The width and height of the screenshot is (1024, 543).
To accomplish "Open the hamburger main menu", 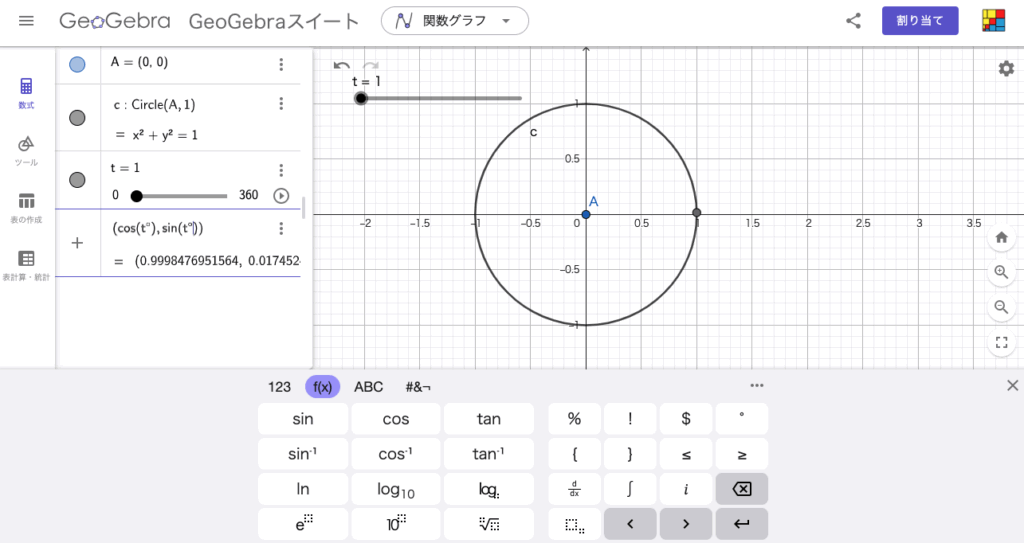I will click(26, 21).
